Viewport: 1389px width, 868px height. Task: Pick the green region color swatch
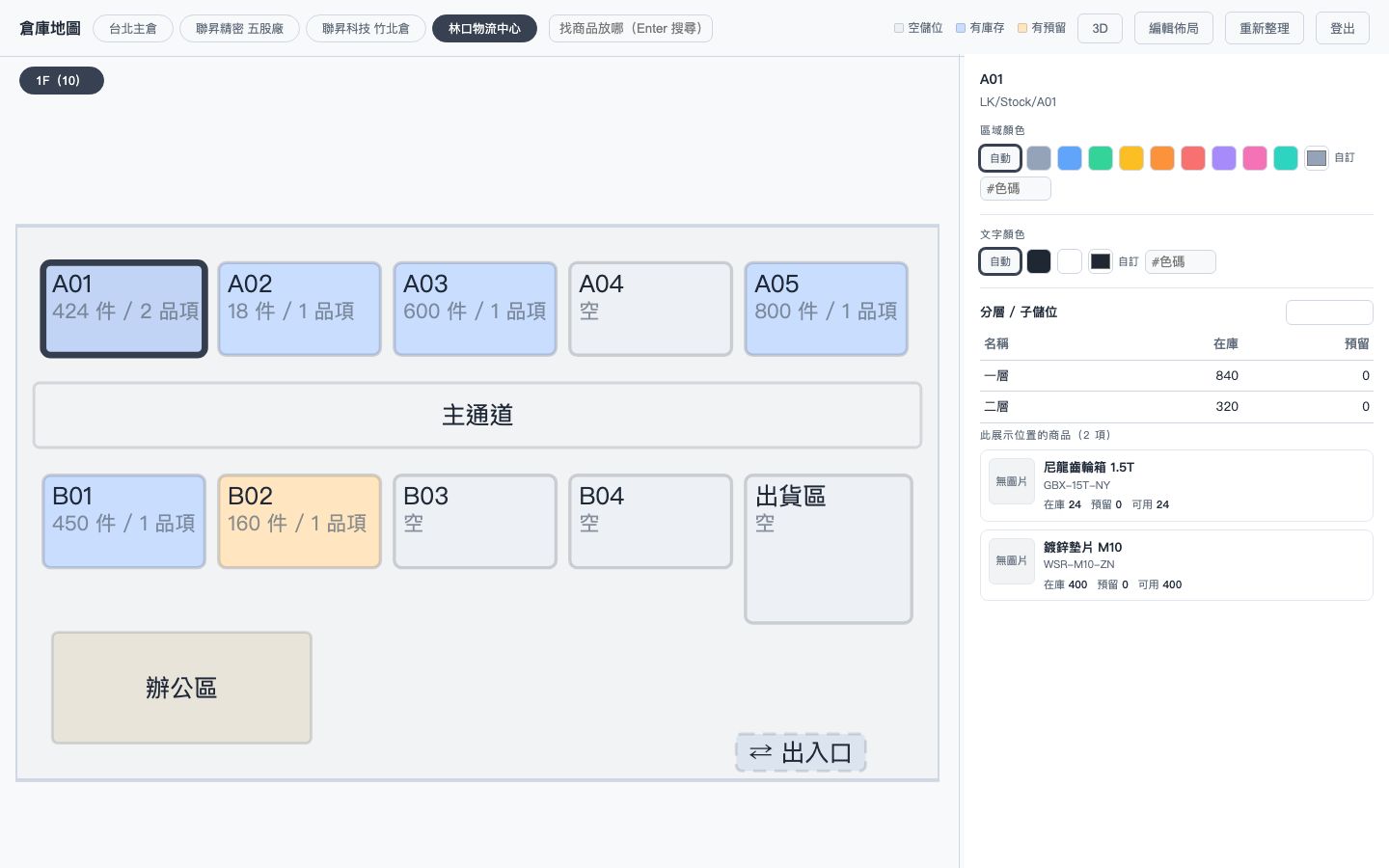click(1101, 158)
